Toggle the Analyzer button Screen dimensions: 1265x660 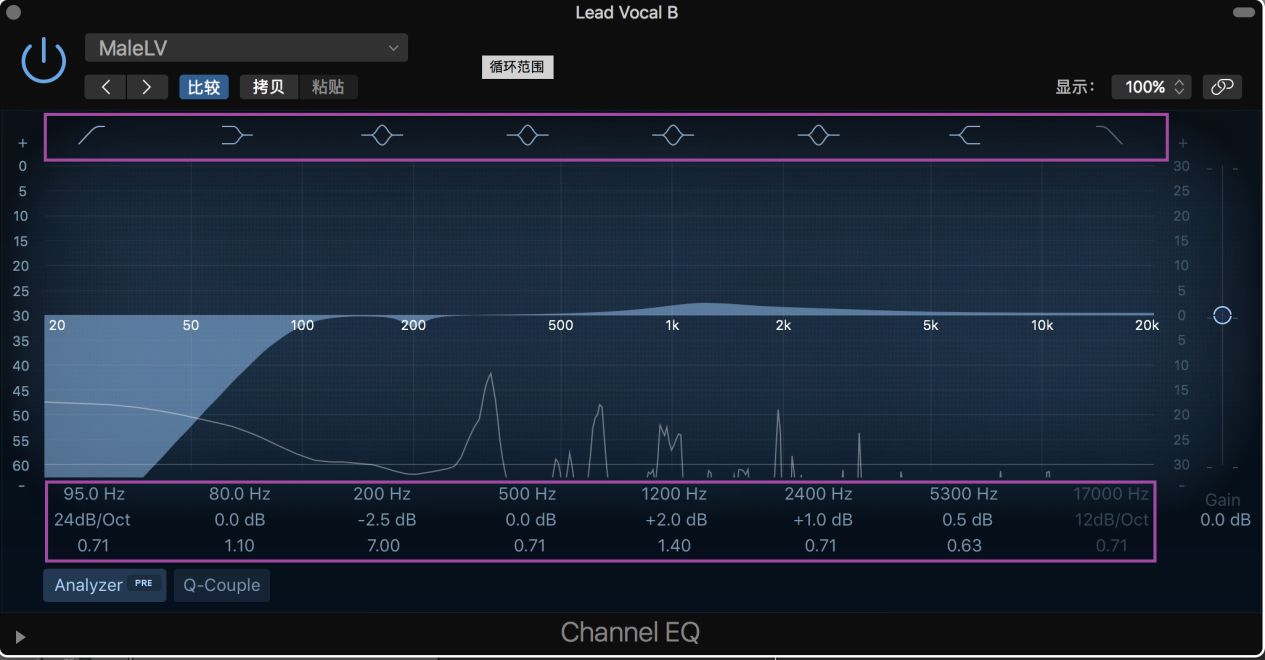click(104, 585)
